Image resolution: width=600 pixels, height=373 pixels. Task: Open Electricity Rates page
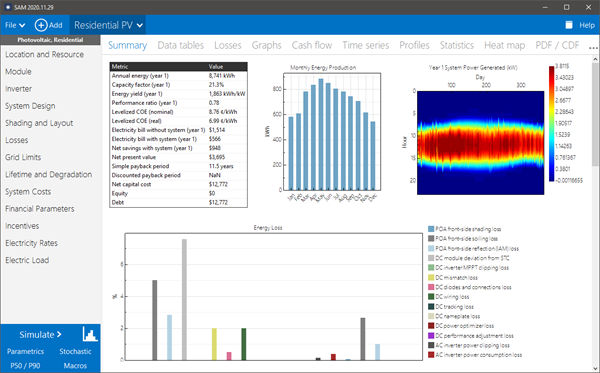pos(31,243)
